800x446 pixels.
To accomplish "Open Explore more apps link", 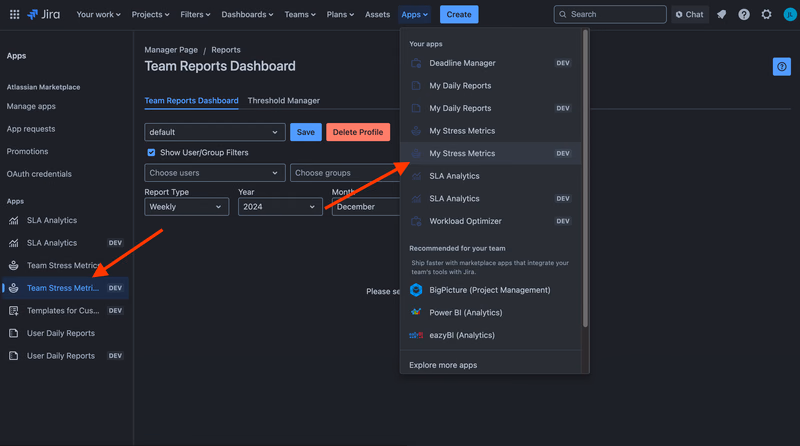I will (x=443, y=365).
